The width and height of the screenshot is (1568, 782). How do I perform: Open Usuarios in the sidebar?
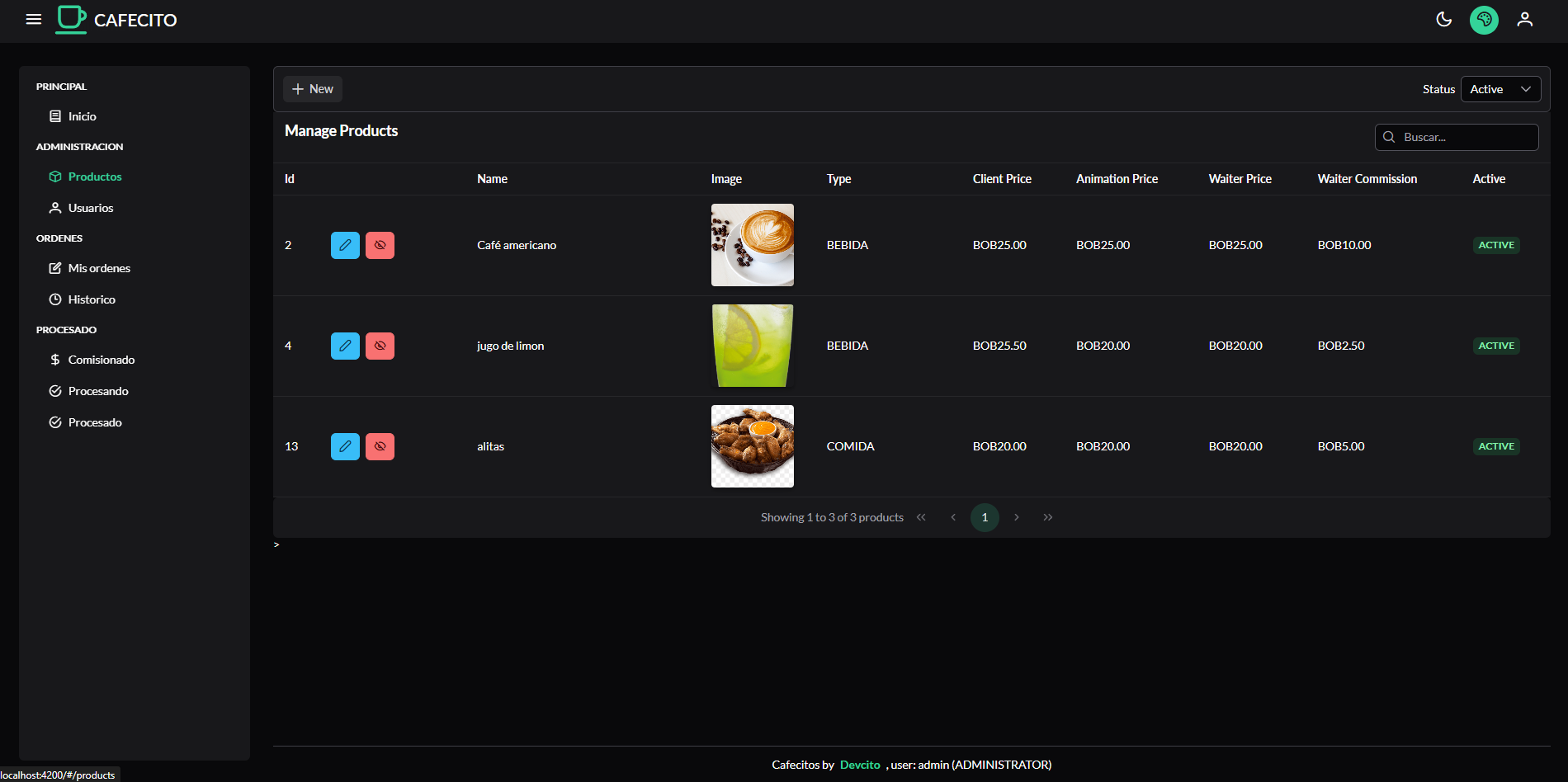[91, 208]
